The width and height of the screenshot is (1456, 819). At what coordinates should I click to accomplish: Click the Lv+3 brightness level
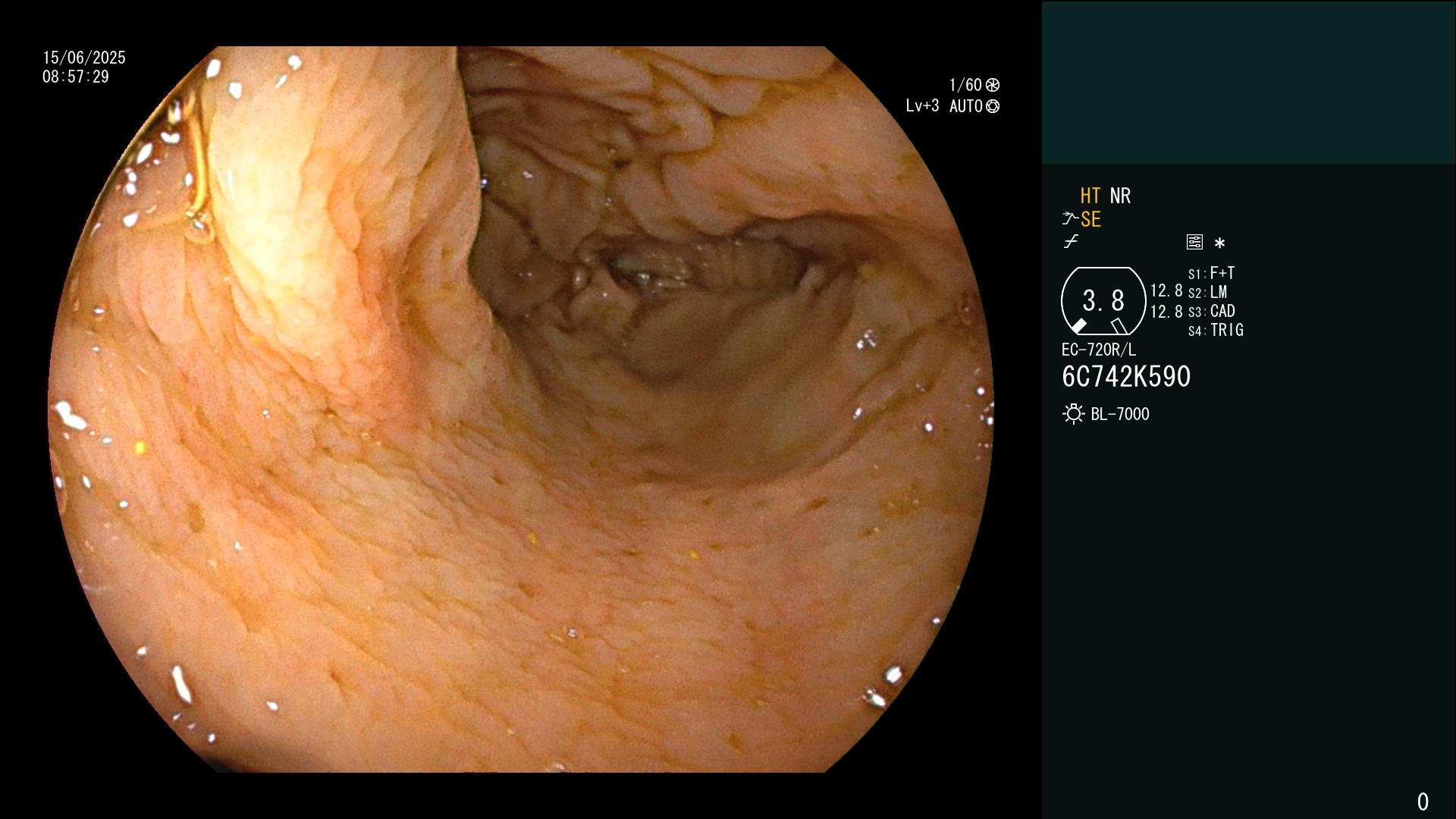(x=922, y=106)
